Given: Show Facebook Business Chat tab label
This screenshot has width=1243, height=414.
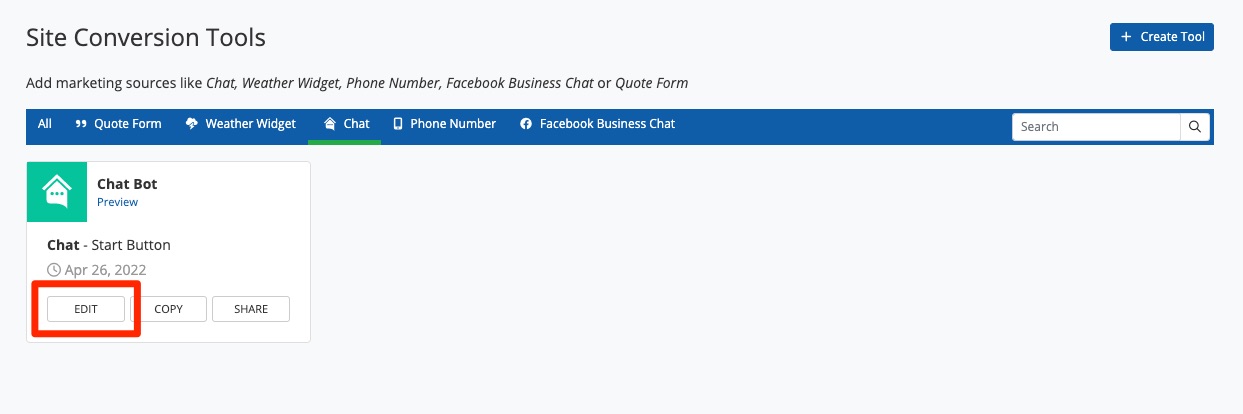Looking at the screenshot, I should click(x=607, y=124).
